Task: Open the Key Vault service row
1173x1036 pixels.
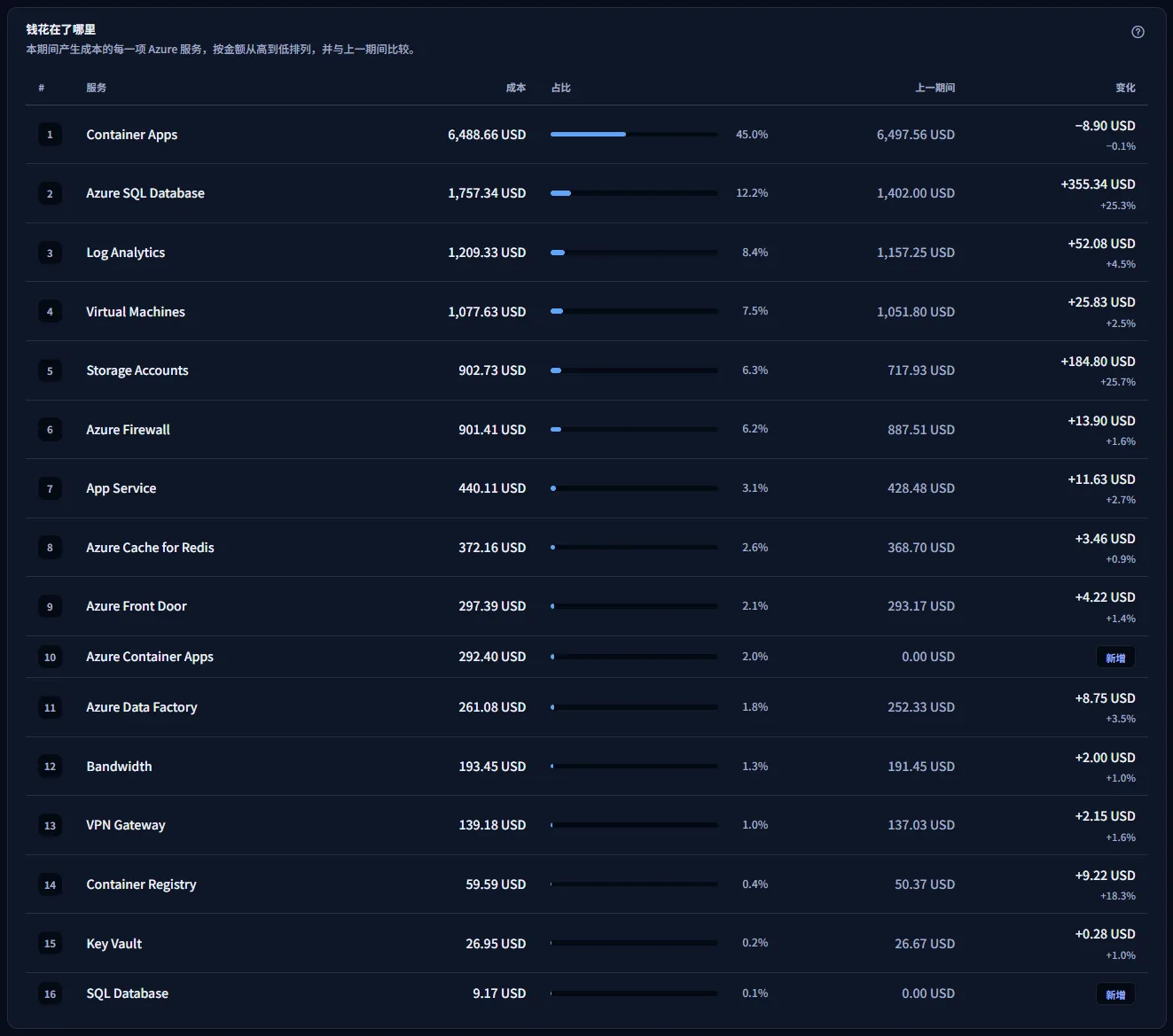Action: point(587,943)
